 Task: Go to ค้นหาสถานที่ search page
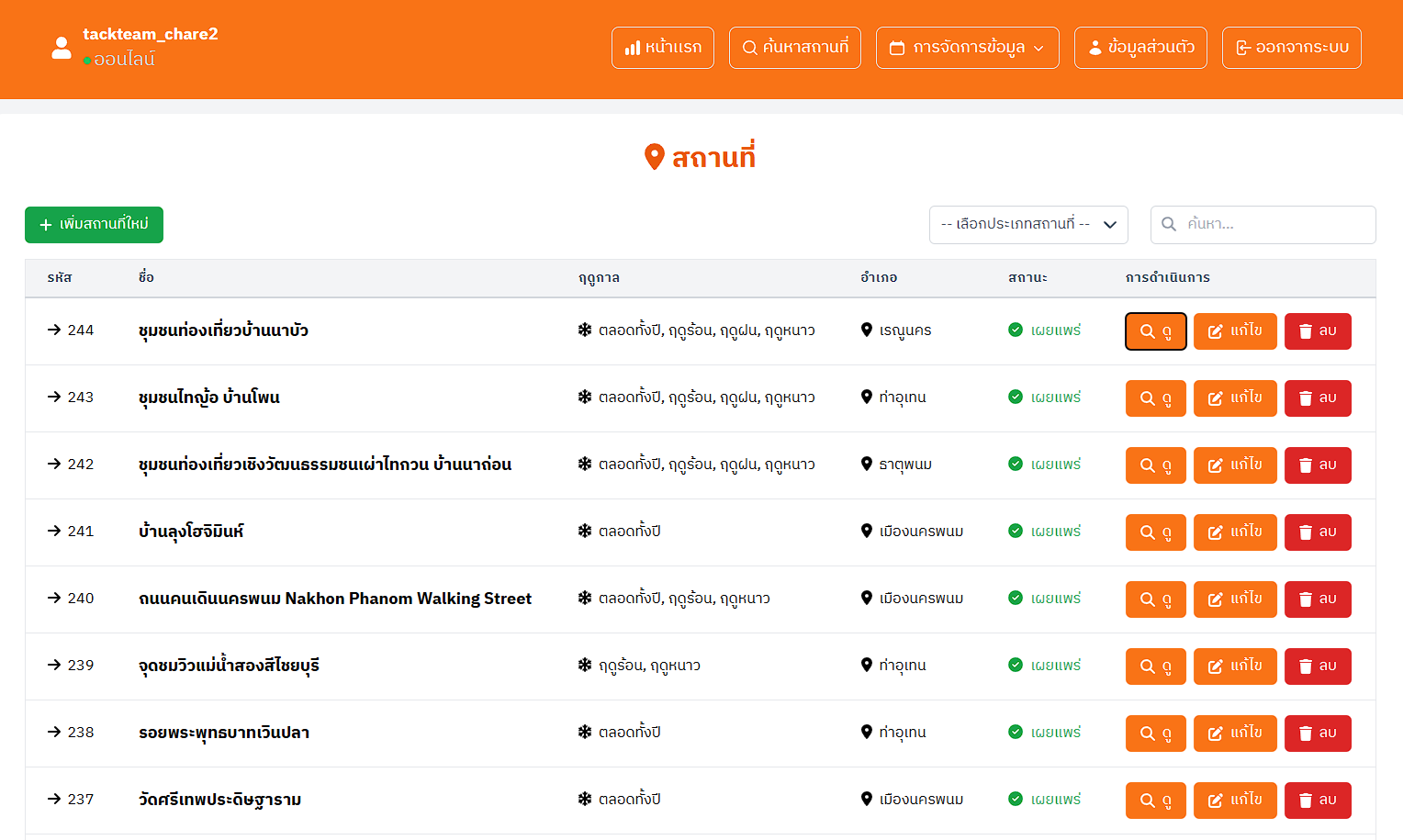pyautogui.click(x=794, y=48)
